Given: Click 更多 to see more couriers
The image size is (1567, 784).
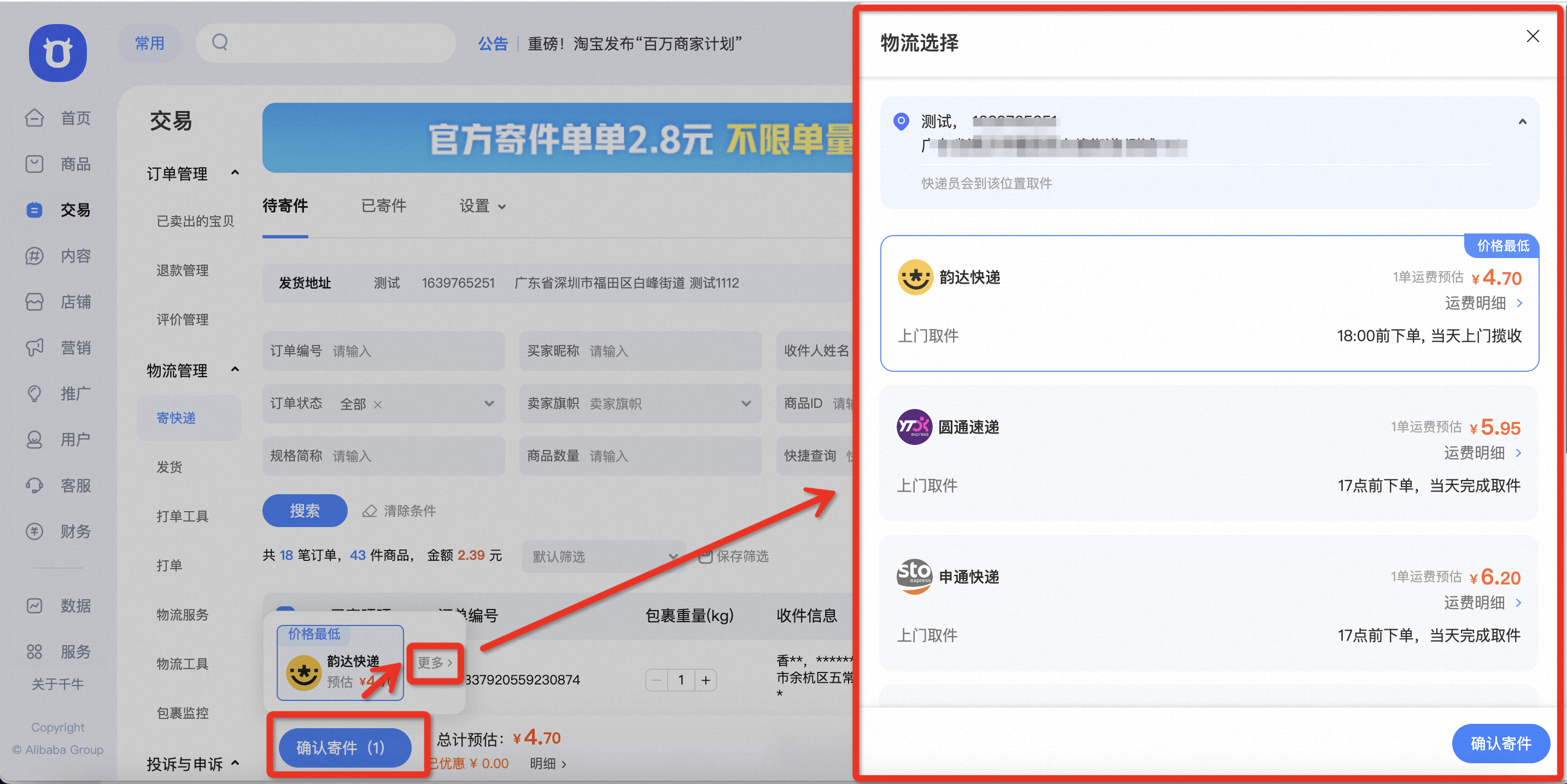Looking at the screenshot, I should [435, 663].
